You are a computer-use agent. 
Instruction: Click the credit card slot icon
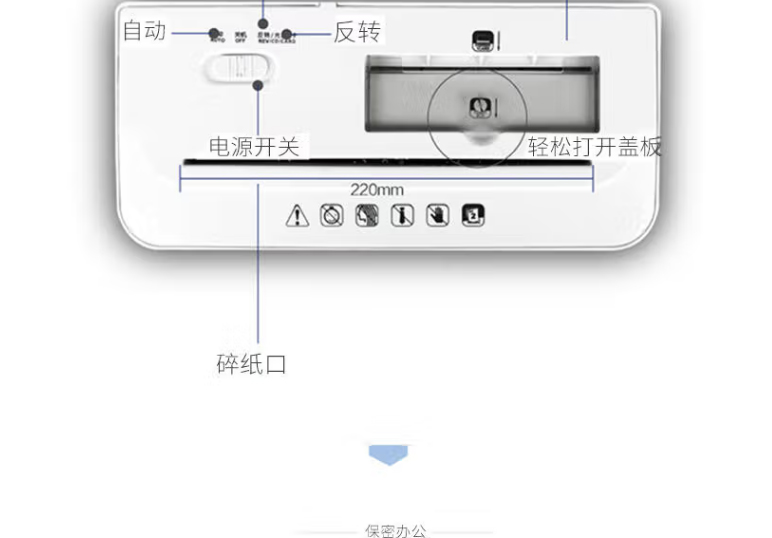pos(483,41)
